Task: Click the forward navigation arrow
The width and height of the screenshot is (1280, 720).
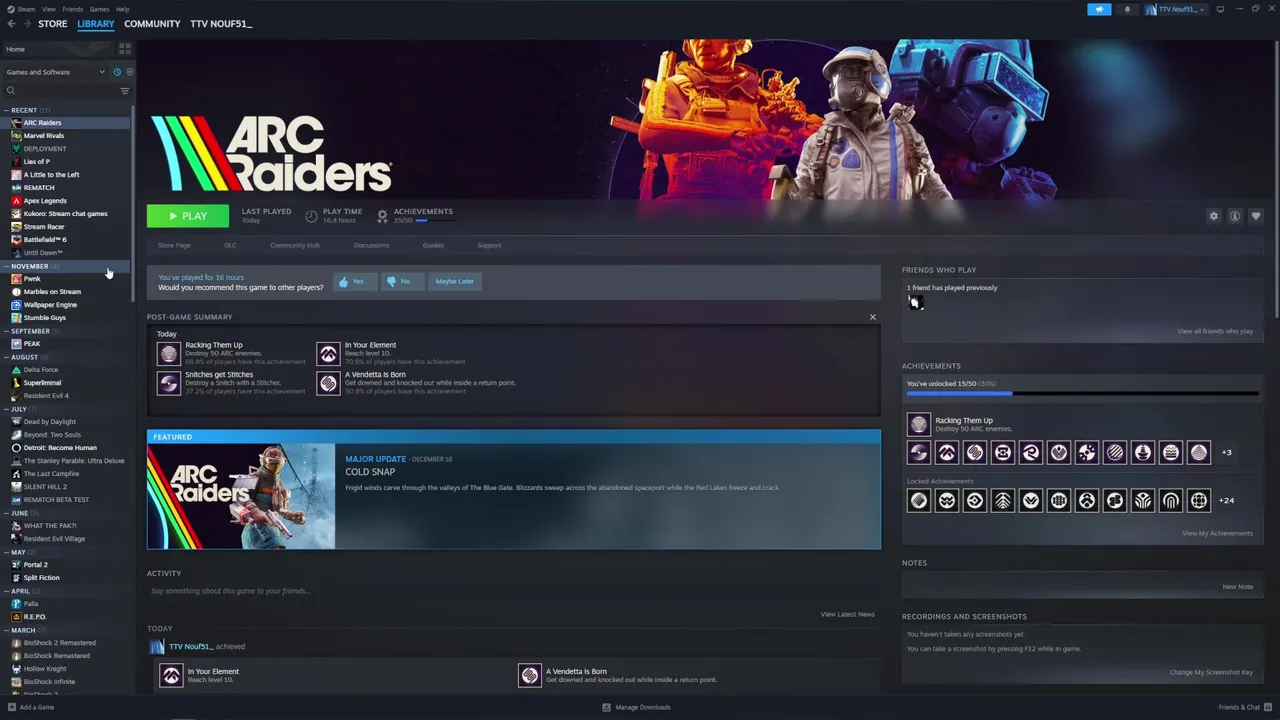Action: 25,24
